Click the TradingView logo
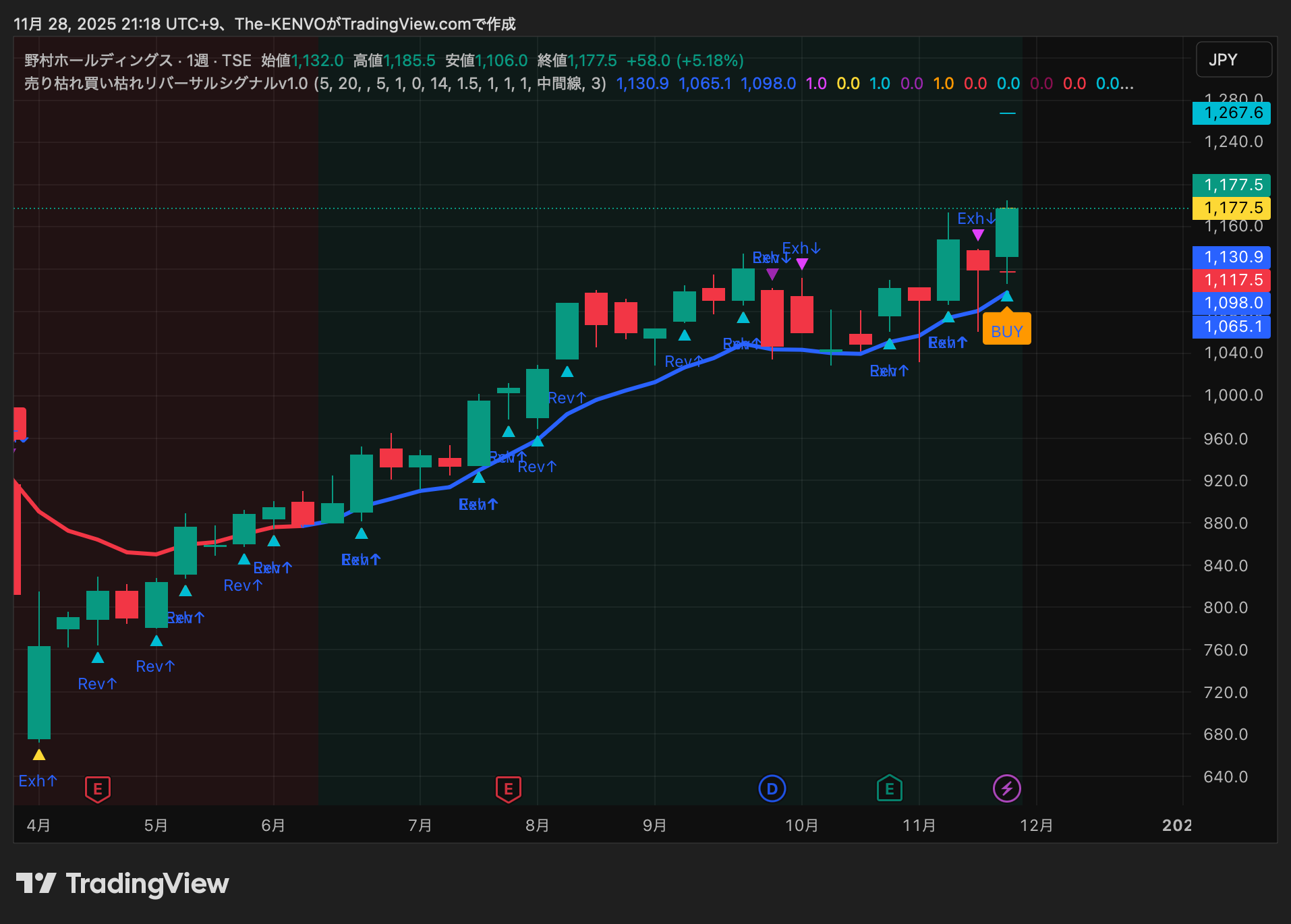The image size is (1291, 924). pyautogui.click(x=122, y=883)
